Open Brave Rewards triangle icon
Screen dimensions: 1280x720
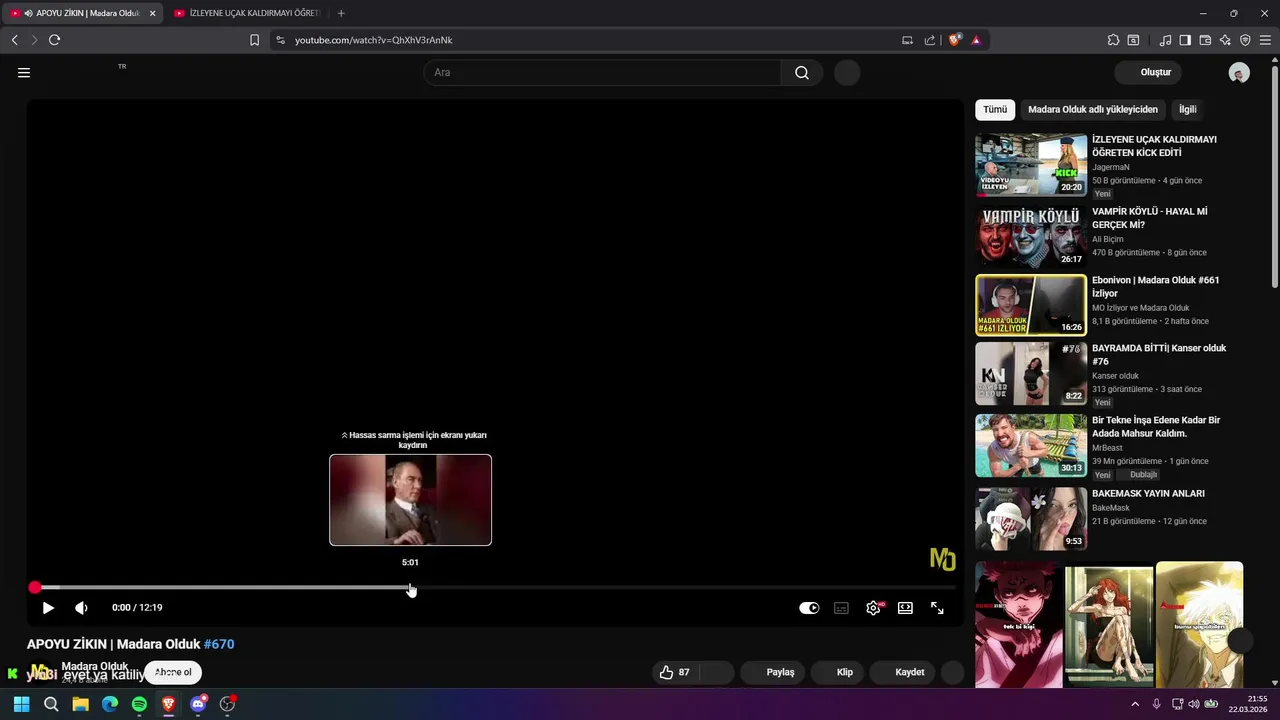[976, 40]
